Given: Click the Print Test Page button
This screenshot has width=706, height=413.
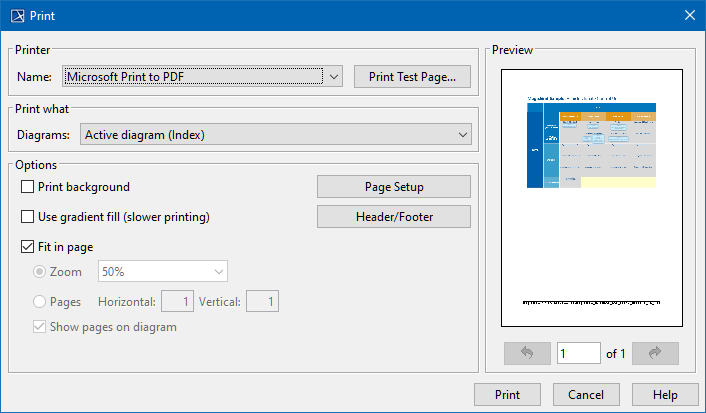Looking at the screenshot, I should click(412, 76).
